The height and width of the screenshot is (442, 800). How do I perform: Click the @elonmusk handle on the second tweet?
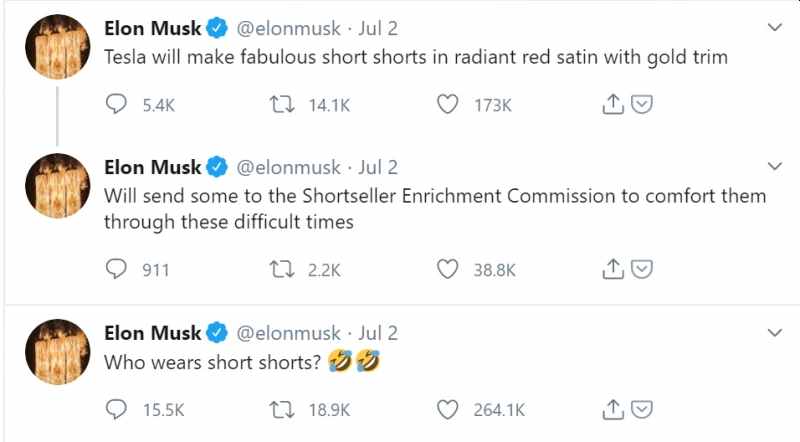click(287, 167)
